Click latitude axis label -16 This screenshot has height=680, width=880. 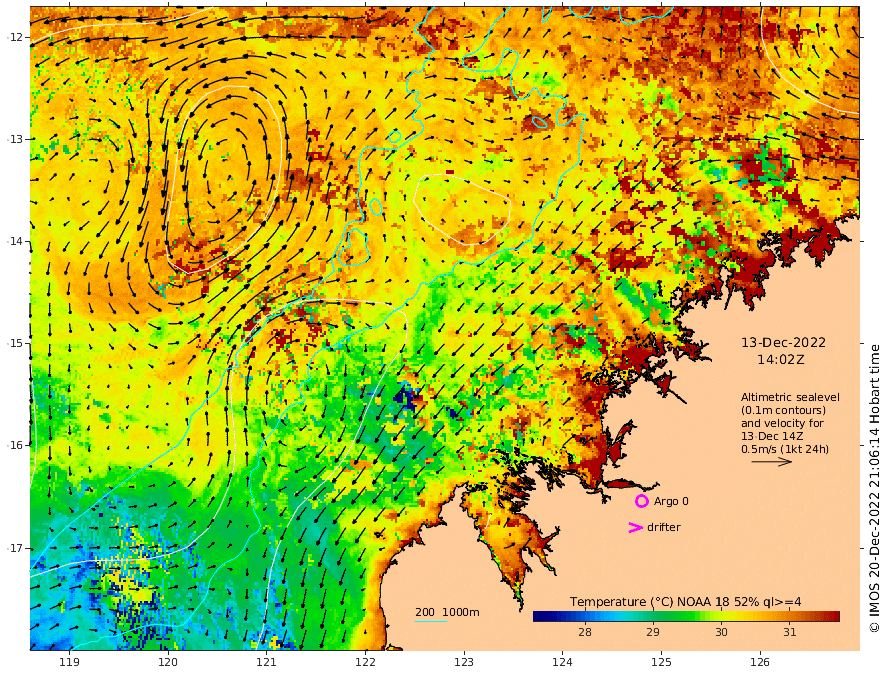click(15, 445)
